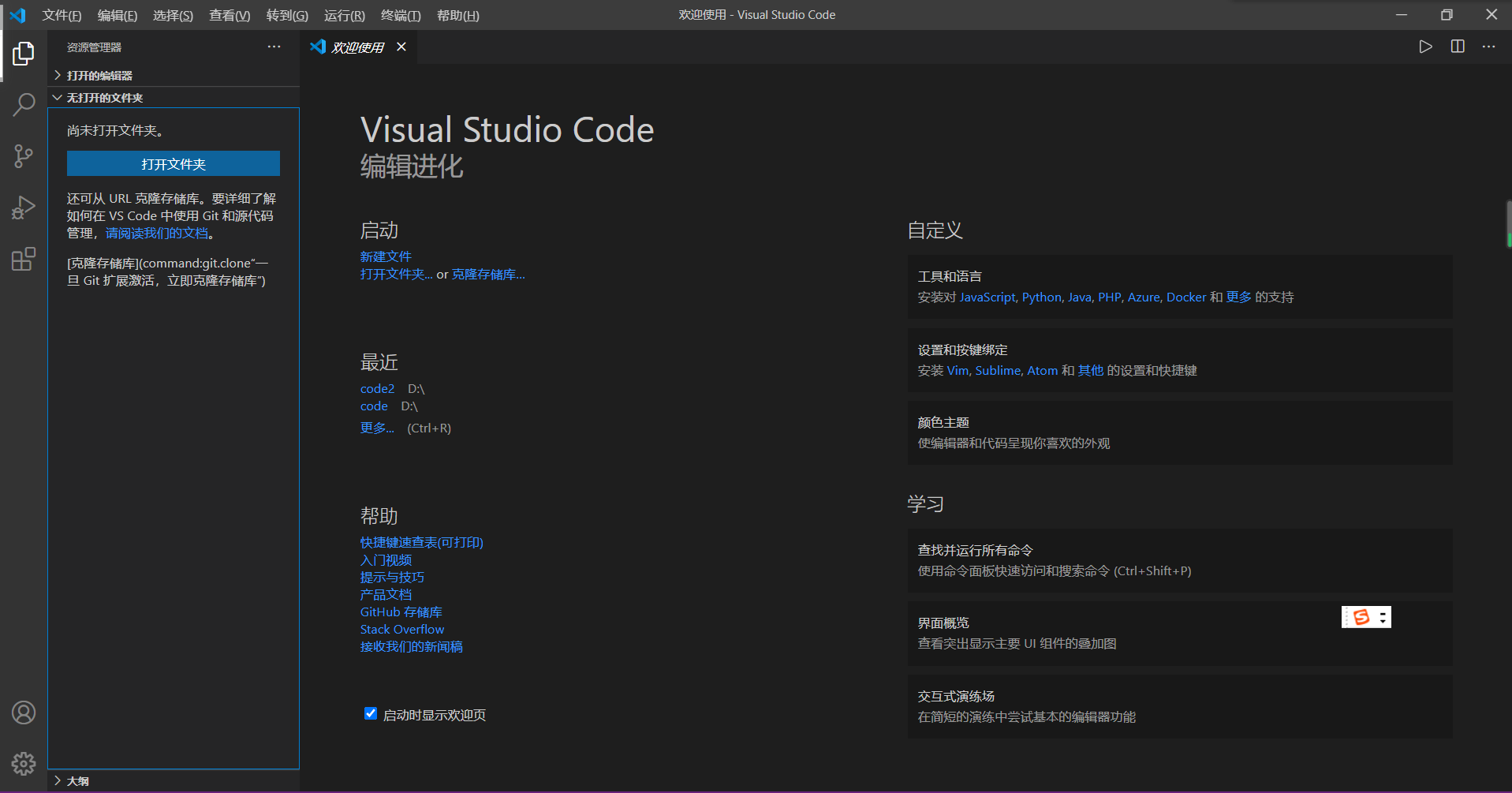Install Python support link
The image size is (1512, 793).
[x=1042, y=297]
